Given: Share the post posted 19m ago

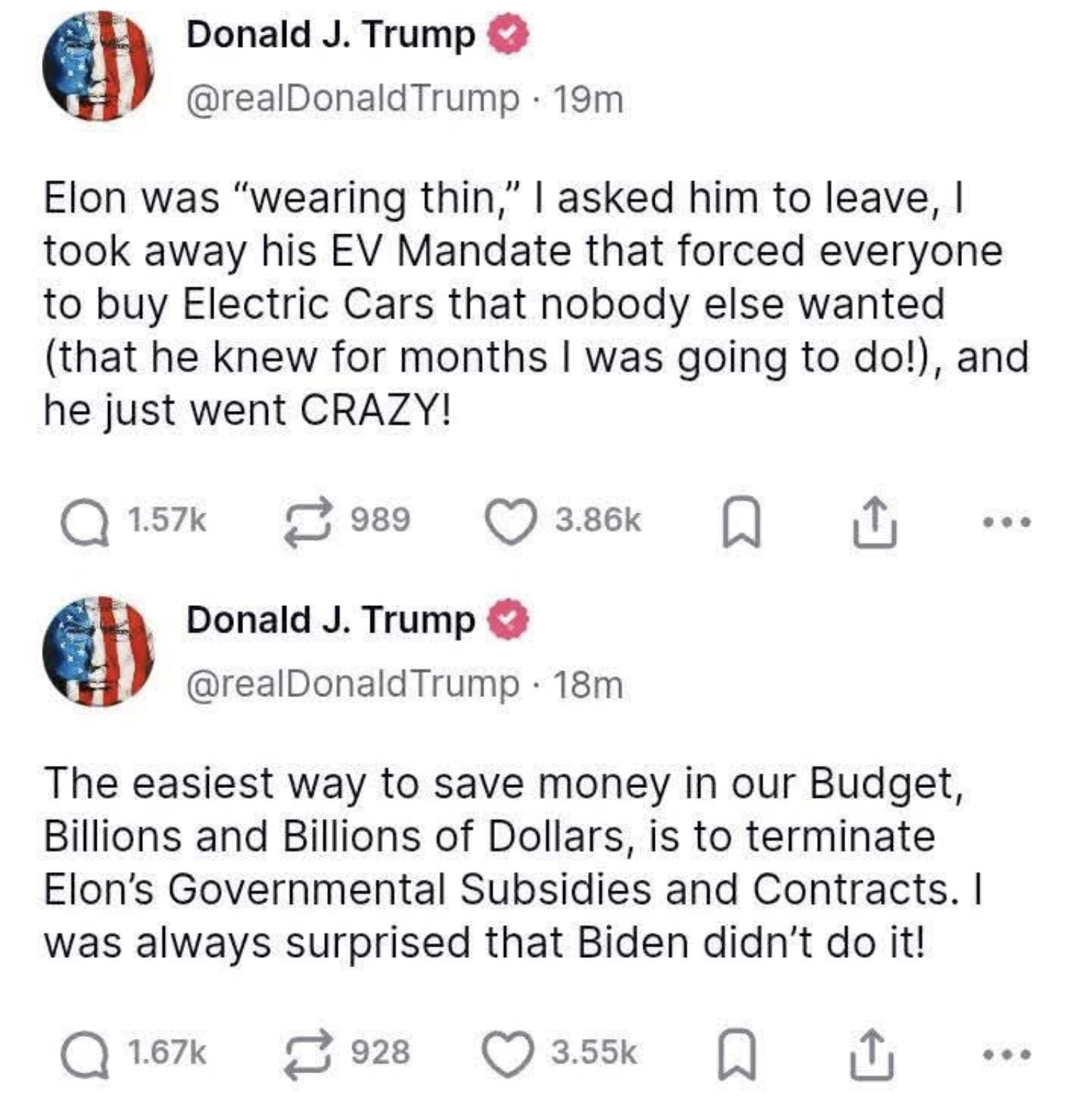Looking at the screenshot, I should click(x=874, y=523).
